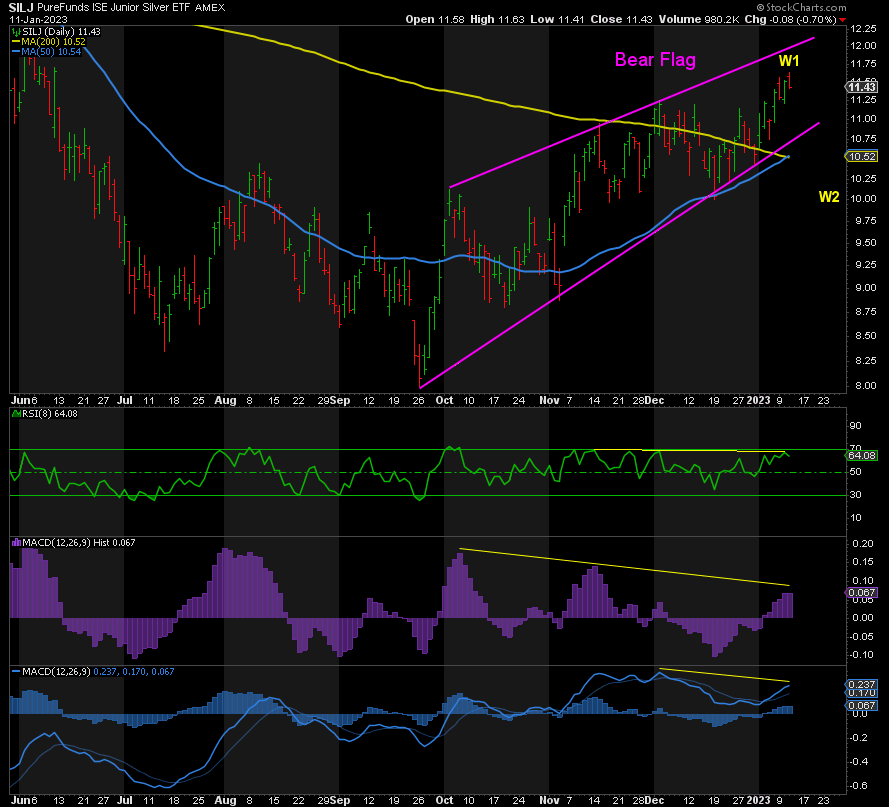Viewport: 889px width, 807px height.
Task: Click the 0.237 MACD line value tag
Action: pos(862,685)
